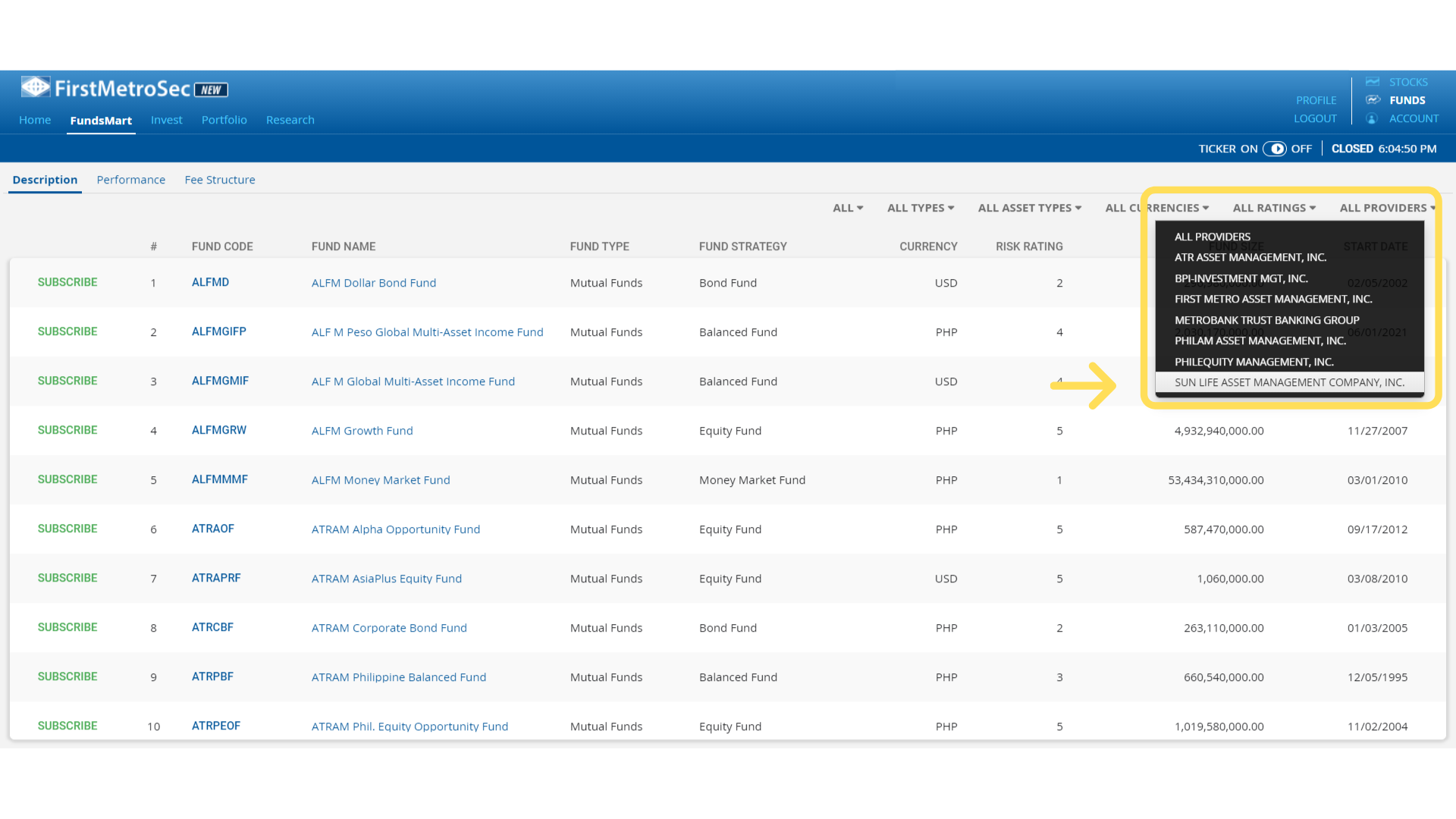Open ATRAM Phil. Equity Opportunity Fund
The height and width of the screenshot is (819, 1456).
pyautogui.click(x=409, y=726)
